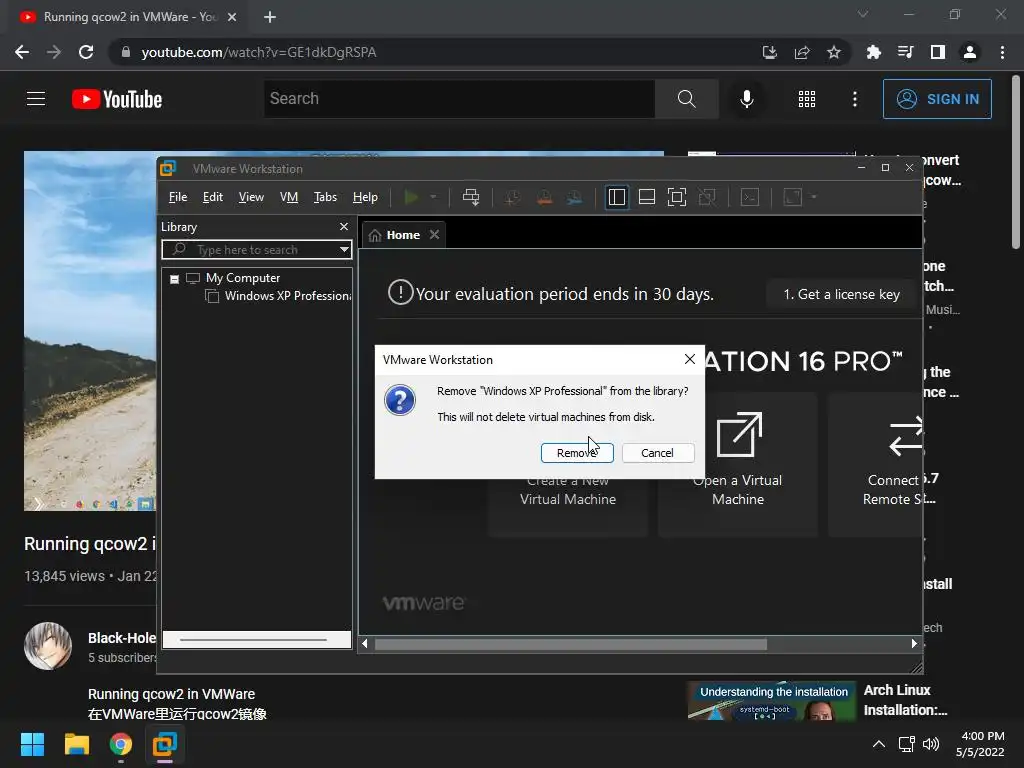
Task: Go back in Chrome
Action: 22,52
